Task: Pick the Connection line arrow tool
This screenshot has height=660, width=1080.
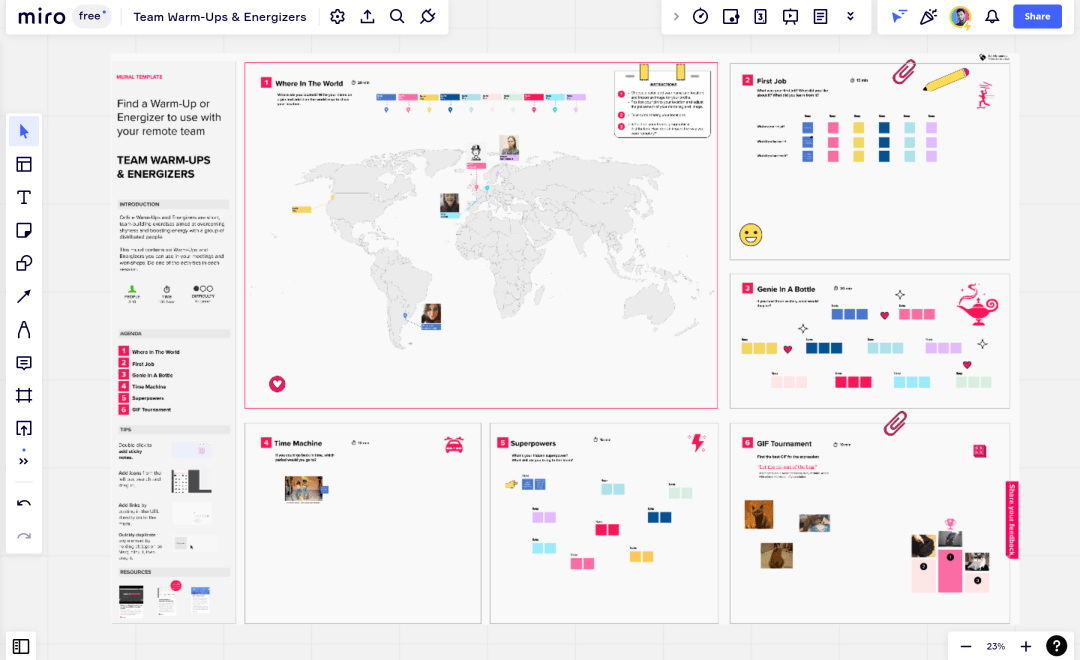Action: coord(24,297)
